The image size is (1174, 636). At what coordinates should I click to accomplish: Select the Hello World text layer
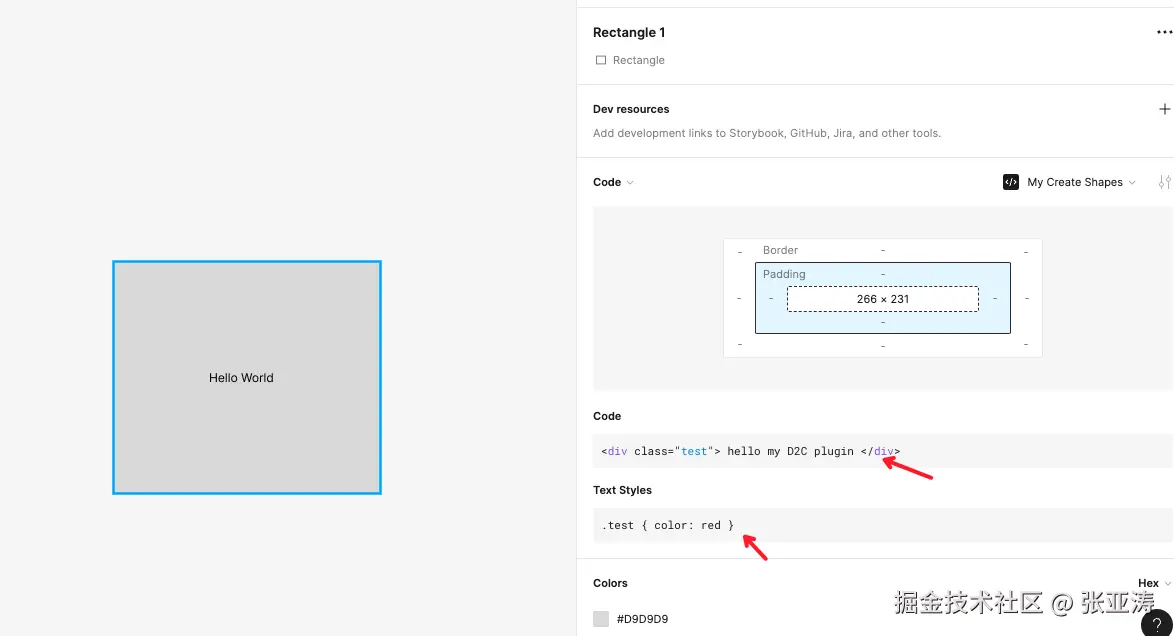tap(241, 378)
